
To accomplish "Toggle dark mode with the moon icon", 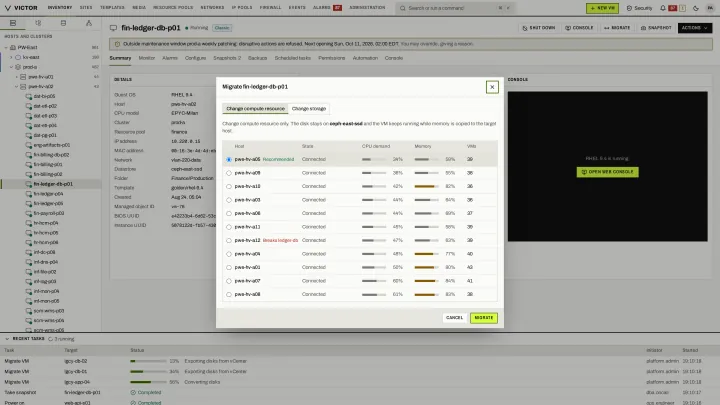I will click(x=696, y=8).
